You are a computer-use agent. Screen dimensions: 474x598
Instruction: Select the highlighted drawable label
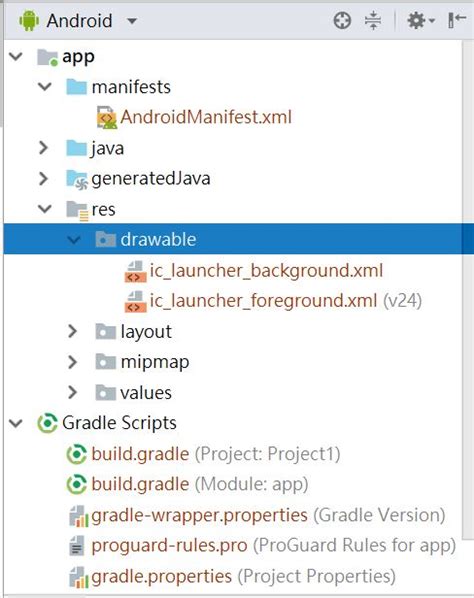(158, 240)
